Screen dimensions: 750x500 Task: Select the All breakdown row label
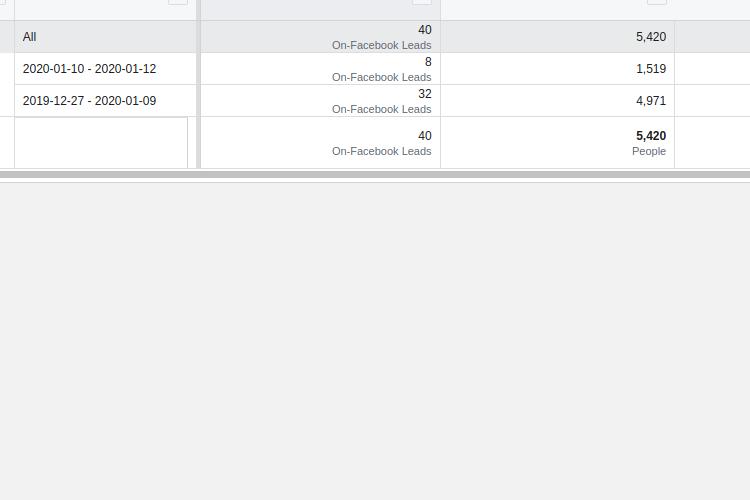click(30, 37)
